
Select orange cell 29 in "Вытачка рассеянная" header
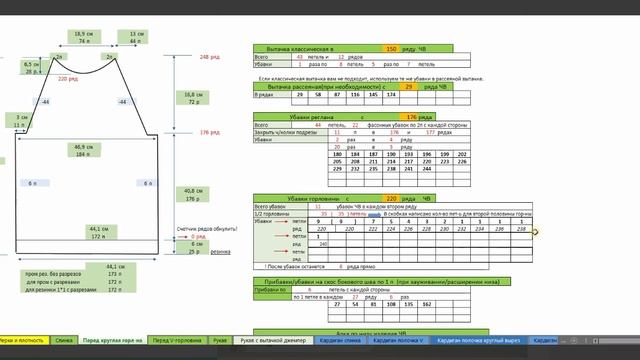(409, 87)
